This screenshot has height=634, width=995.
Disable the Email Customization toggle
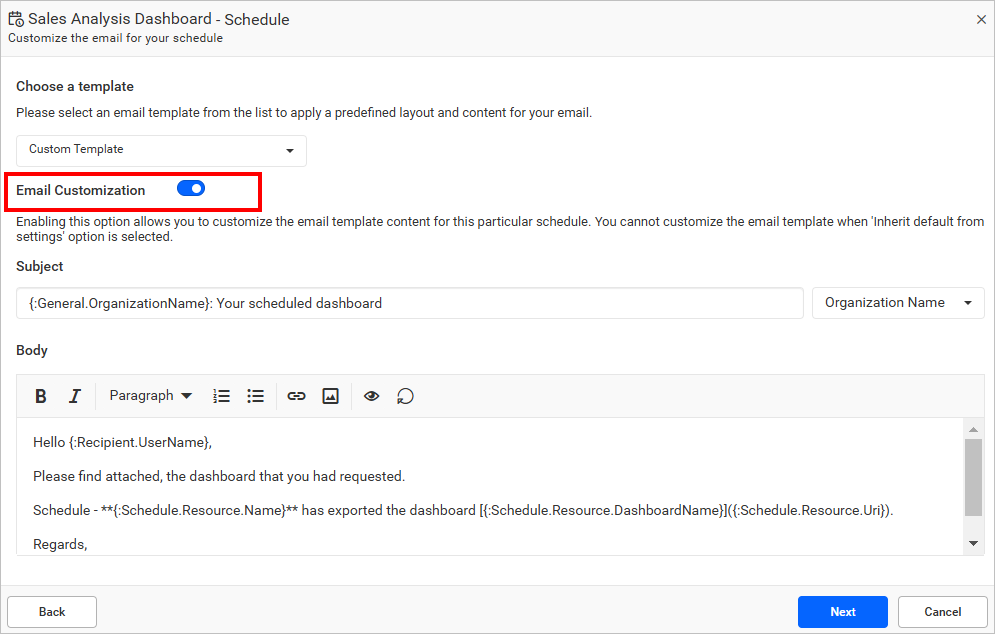pos(190,188)
